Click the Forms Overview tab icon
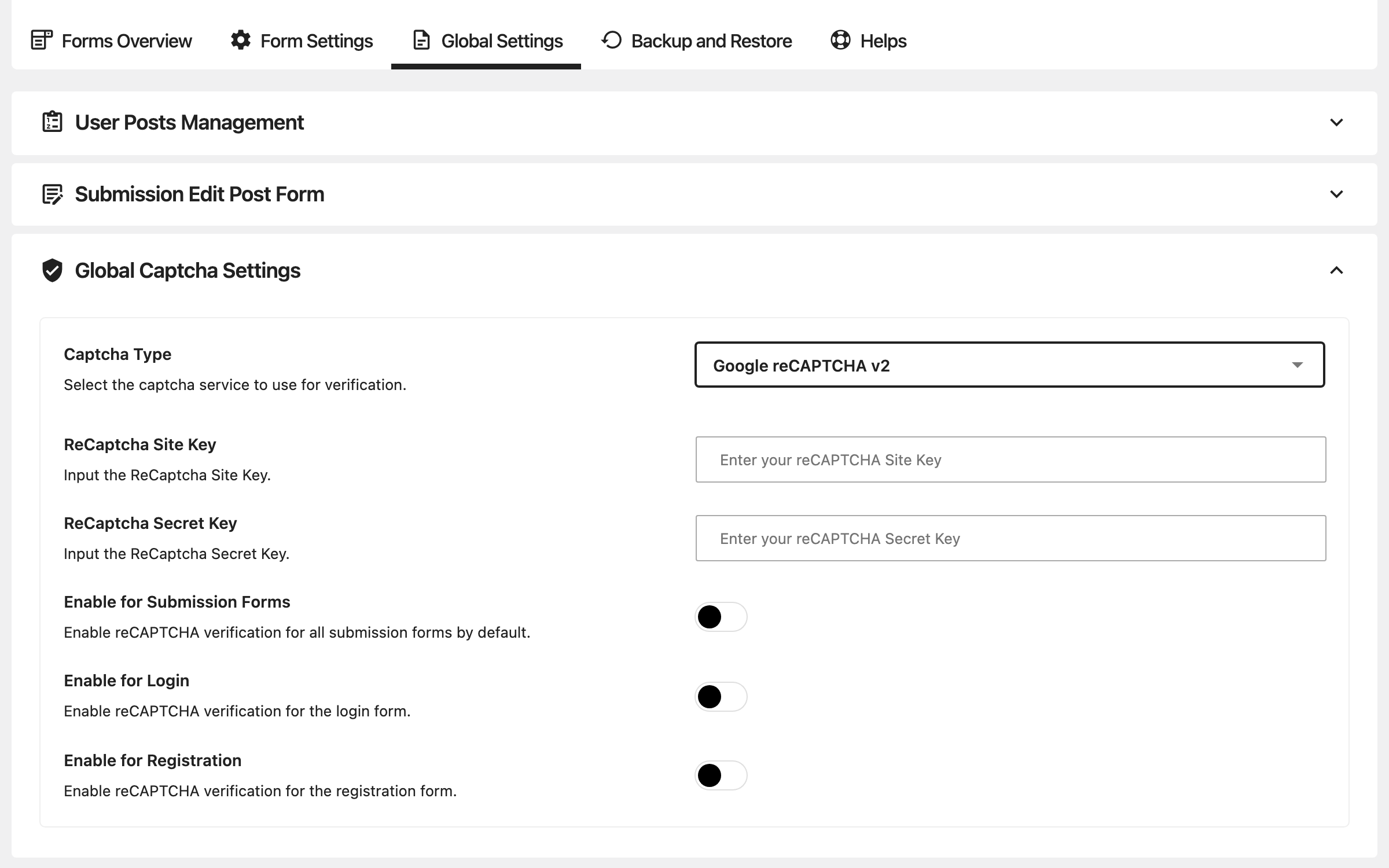This screenshot has height=868, width=1389. click(x=42, y=41)
